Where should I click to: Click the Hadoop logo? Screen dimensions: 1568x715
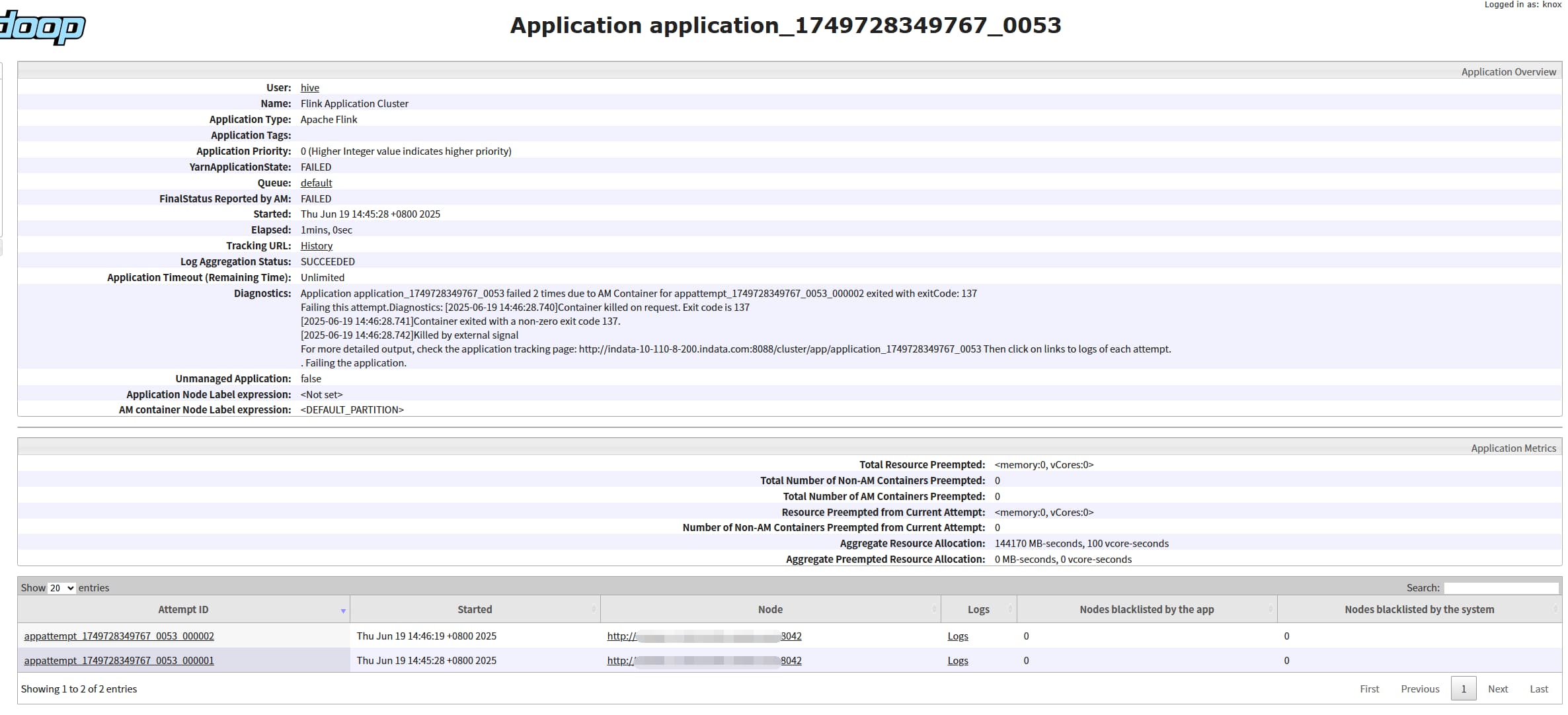(x=42, y=28)
